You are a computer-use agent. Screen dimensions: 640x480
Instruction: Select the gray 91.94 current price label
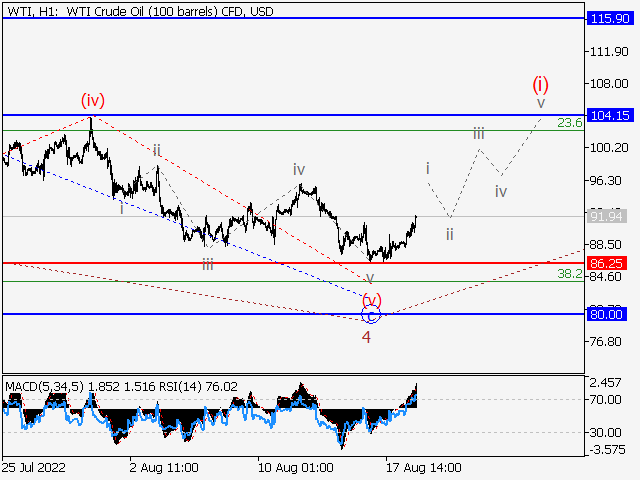tap(607, 216)
